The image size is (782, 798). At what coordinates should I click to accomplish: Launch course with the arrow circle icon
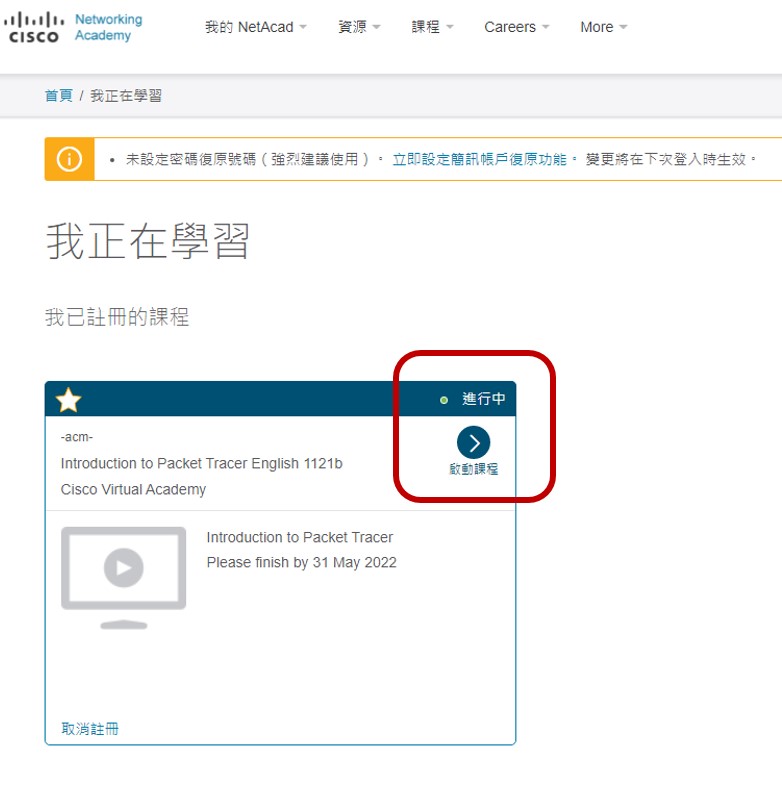(473, 443)
